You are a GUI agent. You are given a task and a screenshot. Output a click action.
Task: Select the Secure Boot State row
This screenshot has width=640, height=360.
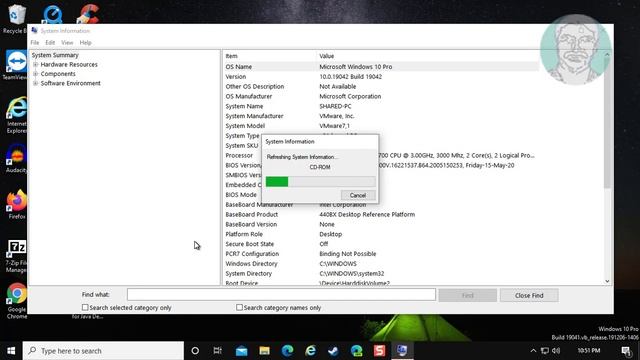tap(382, 244)
